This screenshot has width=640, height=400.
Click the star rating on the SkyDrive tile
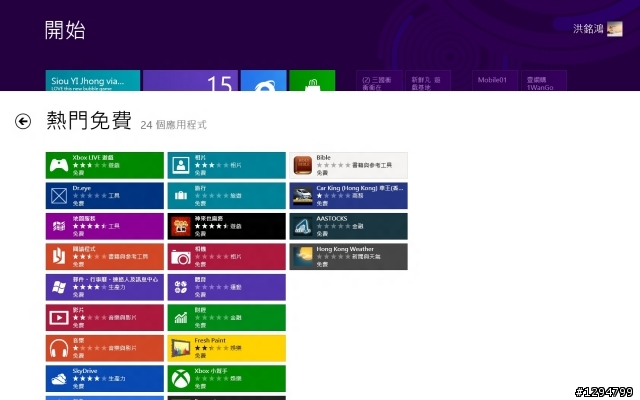pos(90,379)
